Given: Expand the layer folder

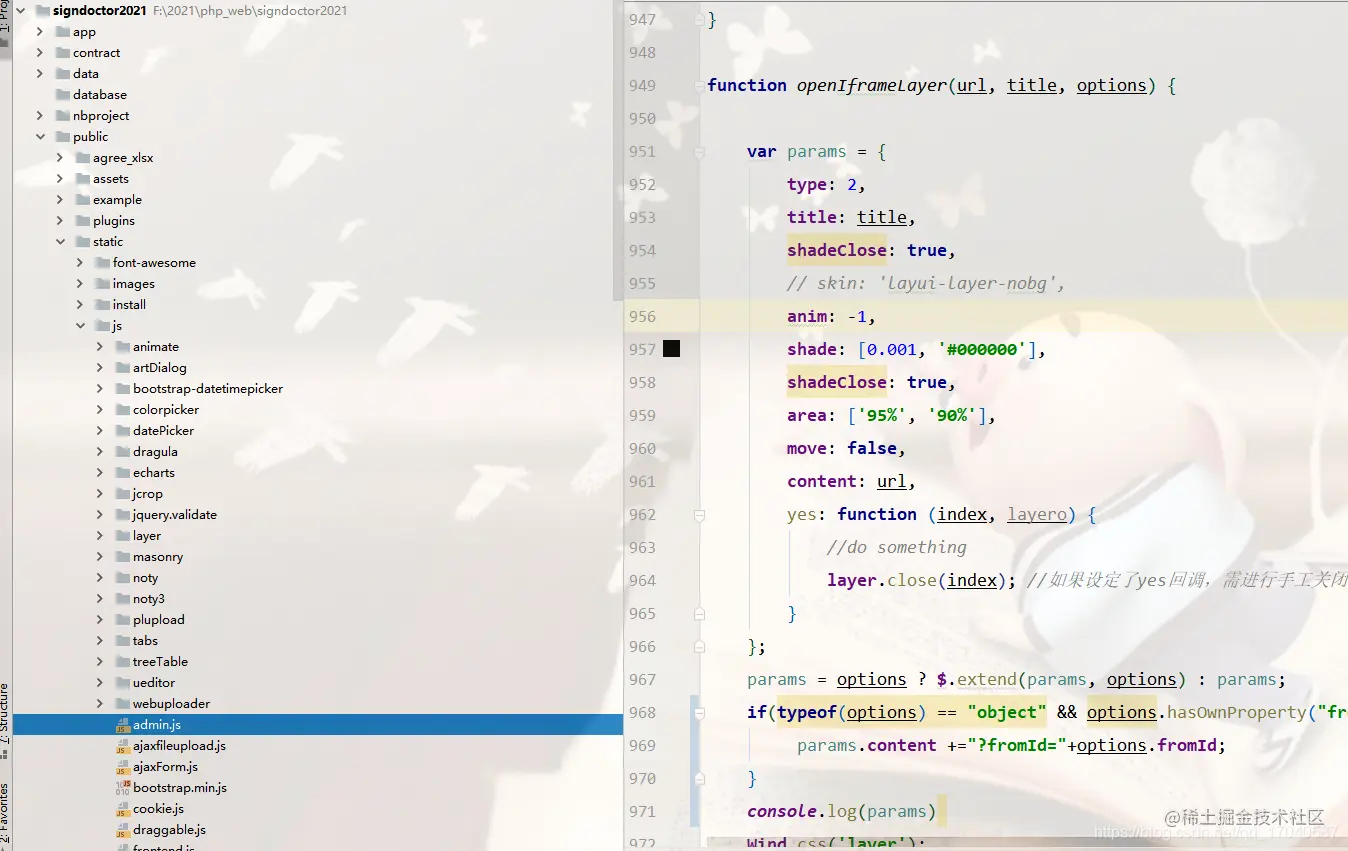Looking at the screenshot, I should tap(100, 536).
